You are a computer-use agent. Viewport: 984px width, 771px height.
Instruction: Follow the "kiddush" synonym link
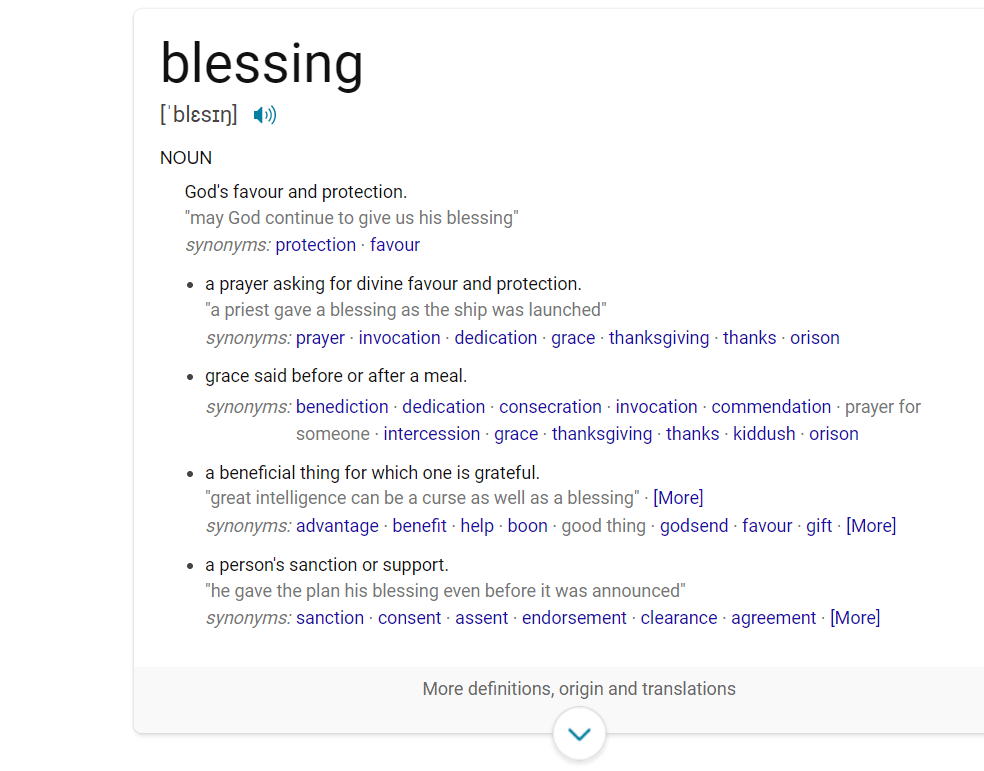point(764,434)
